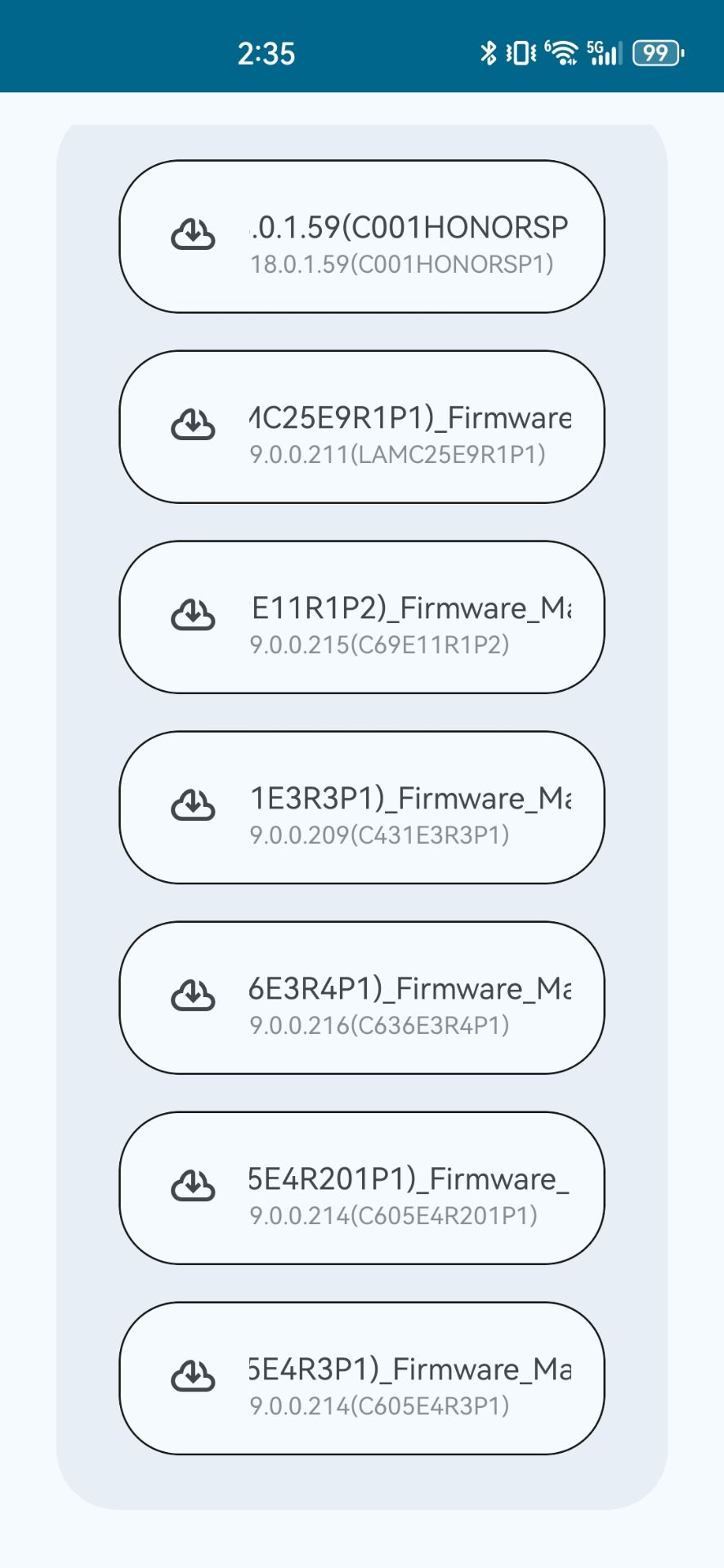Tap cloud download icon for 9.0.0.214(C605E4R201P1)

pos(193,1187)
